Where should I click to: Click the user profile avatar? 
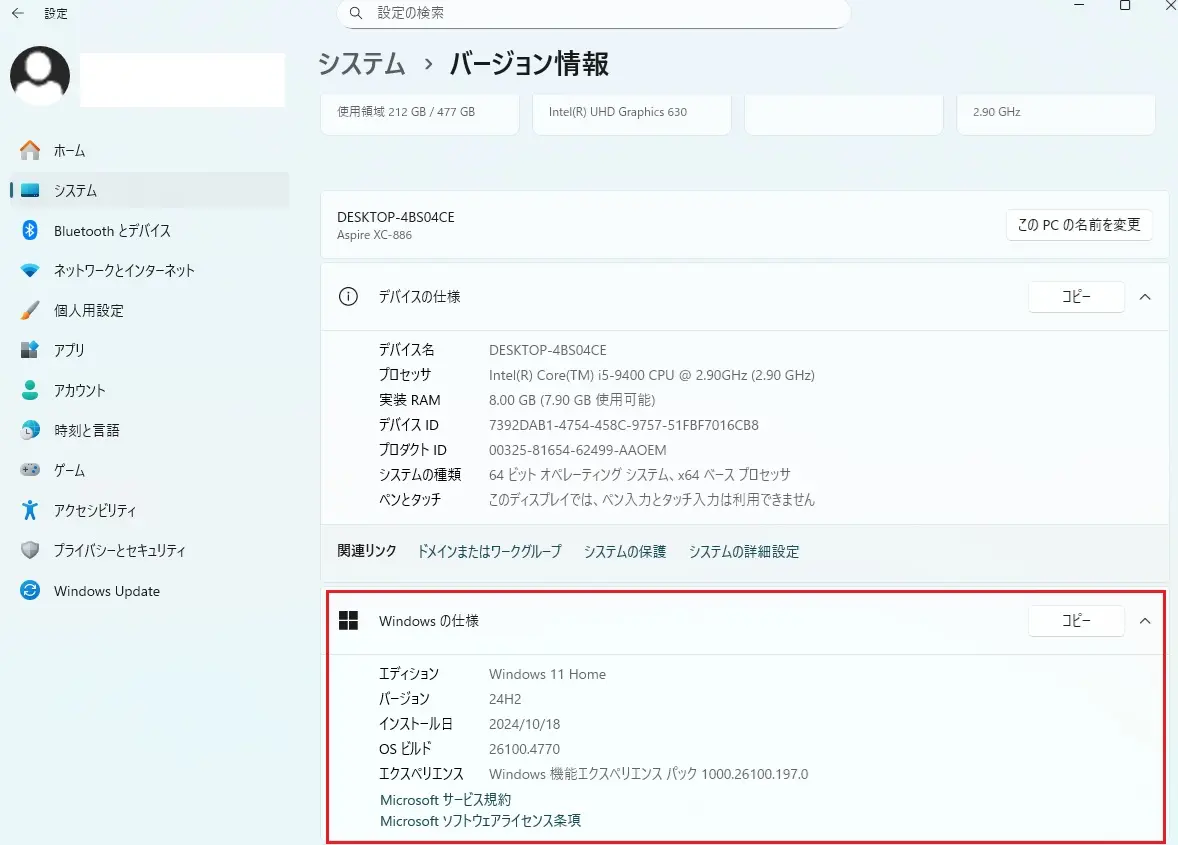[40, 76]
